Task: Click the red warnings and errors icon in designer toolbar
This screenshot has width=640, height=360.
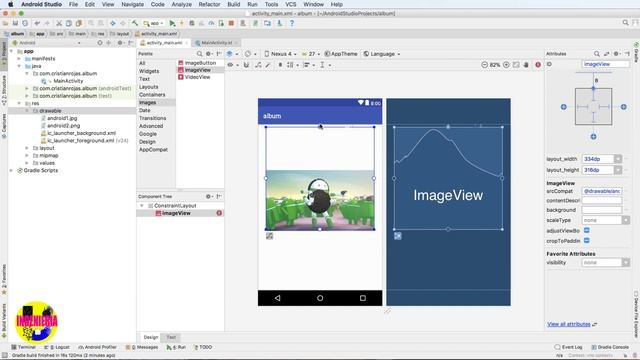Action: [538, 65]
